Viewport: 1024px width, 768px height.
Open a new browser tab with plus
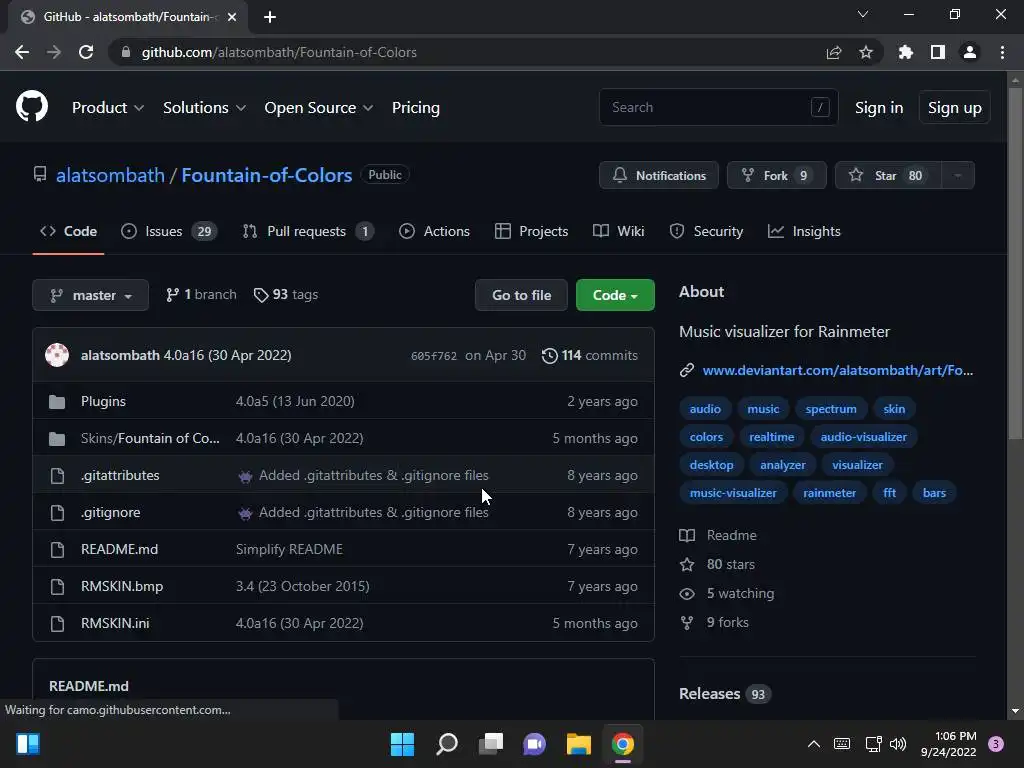[x=270, y=17]
